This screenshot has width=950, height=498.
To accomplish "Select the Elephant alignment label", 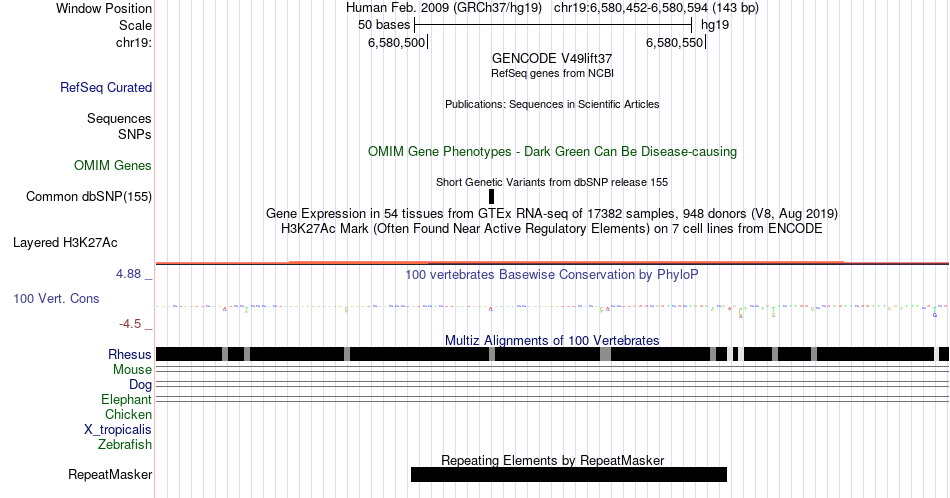I will tap(127, 399).
